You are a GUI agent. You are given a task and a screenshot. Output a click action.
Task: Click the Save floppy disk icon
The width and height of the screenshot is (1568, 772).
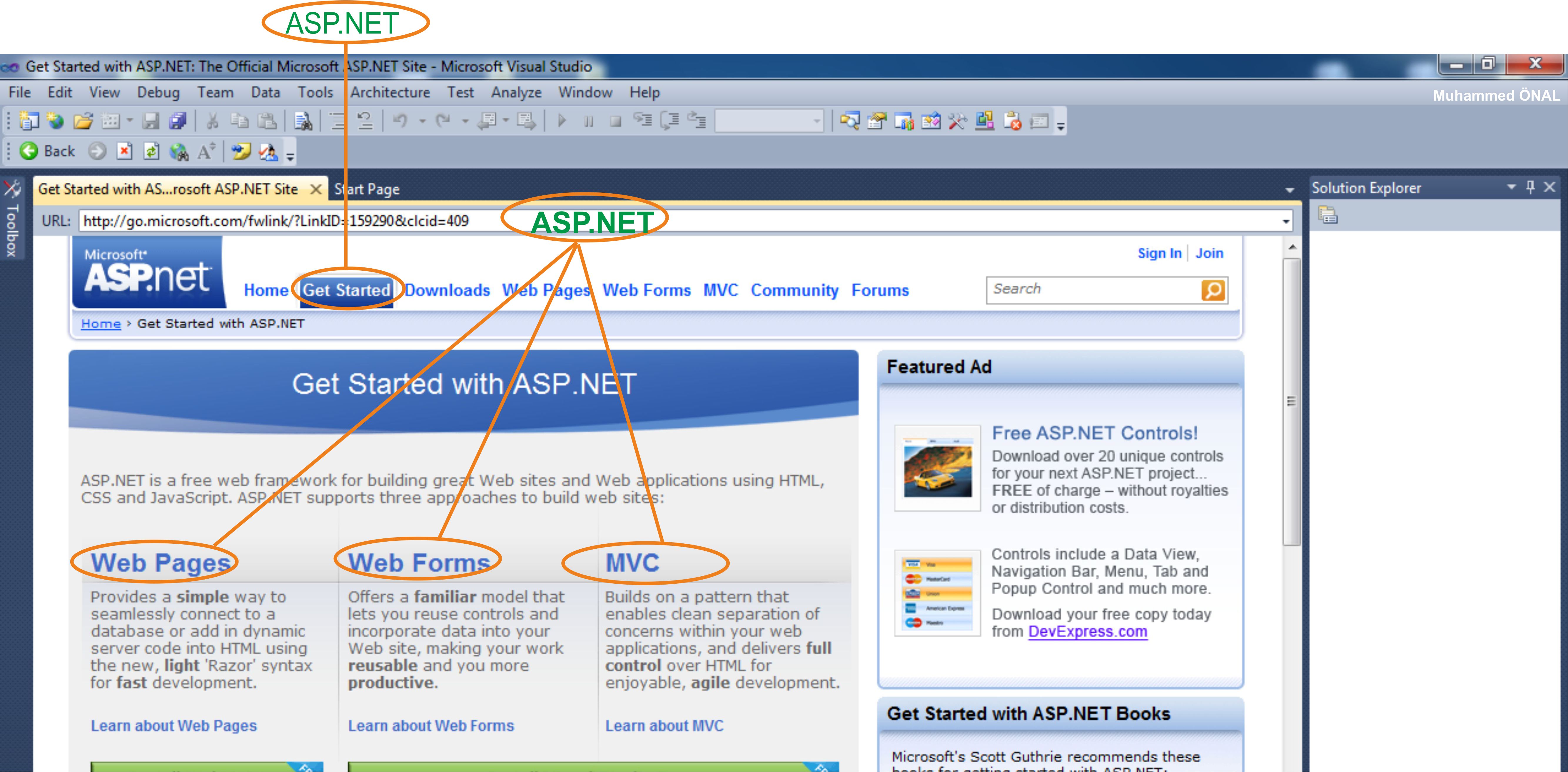point(150,121)
